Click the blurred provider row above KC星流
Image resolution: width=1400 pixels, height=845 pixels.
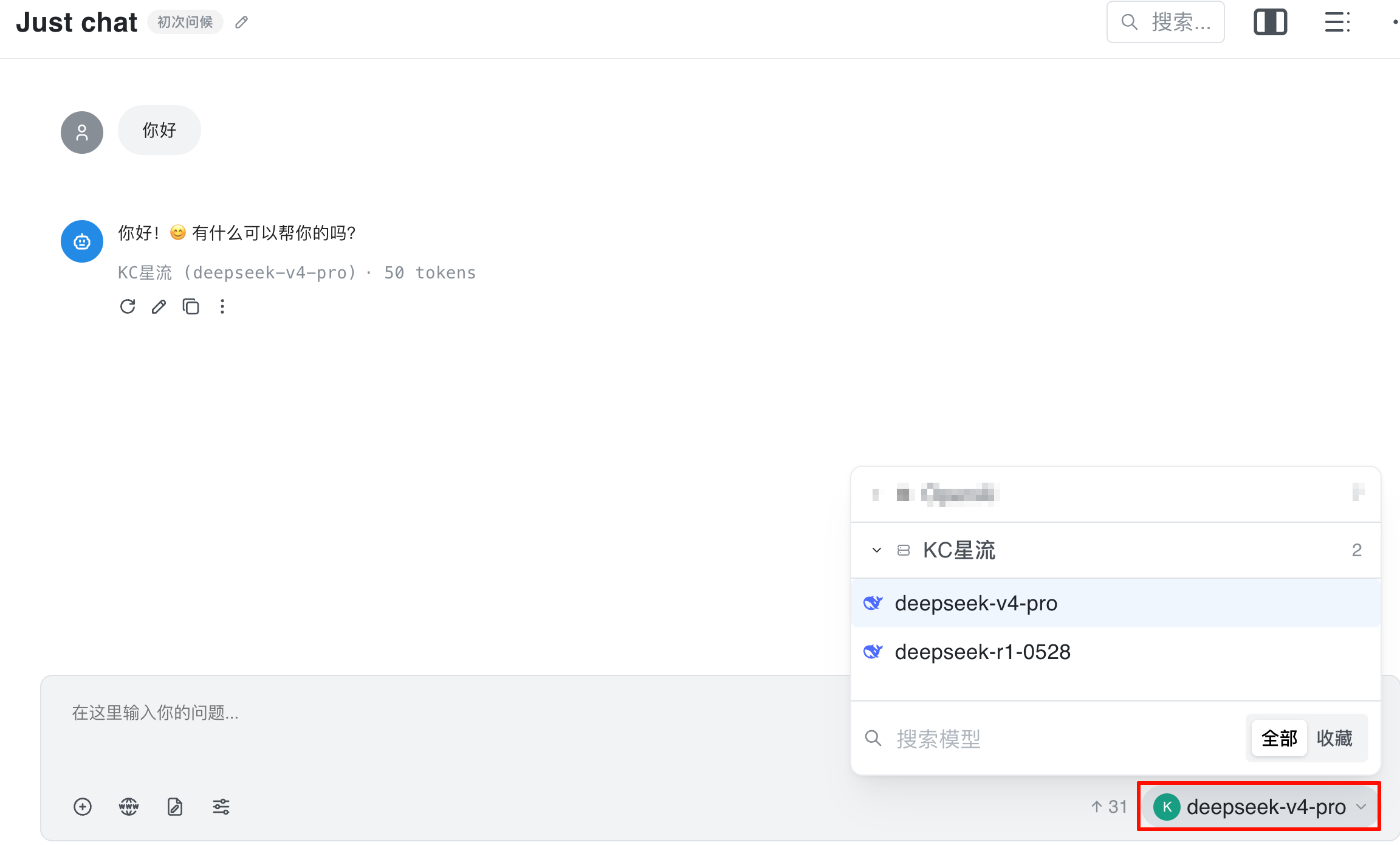click(x=1116, y=494)
